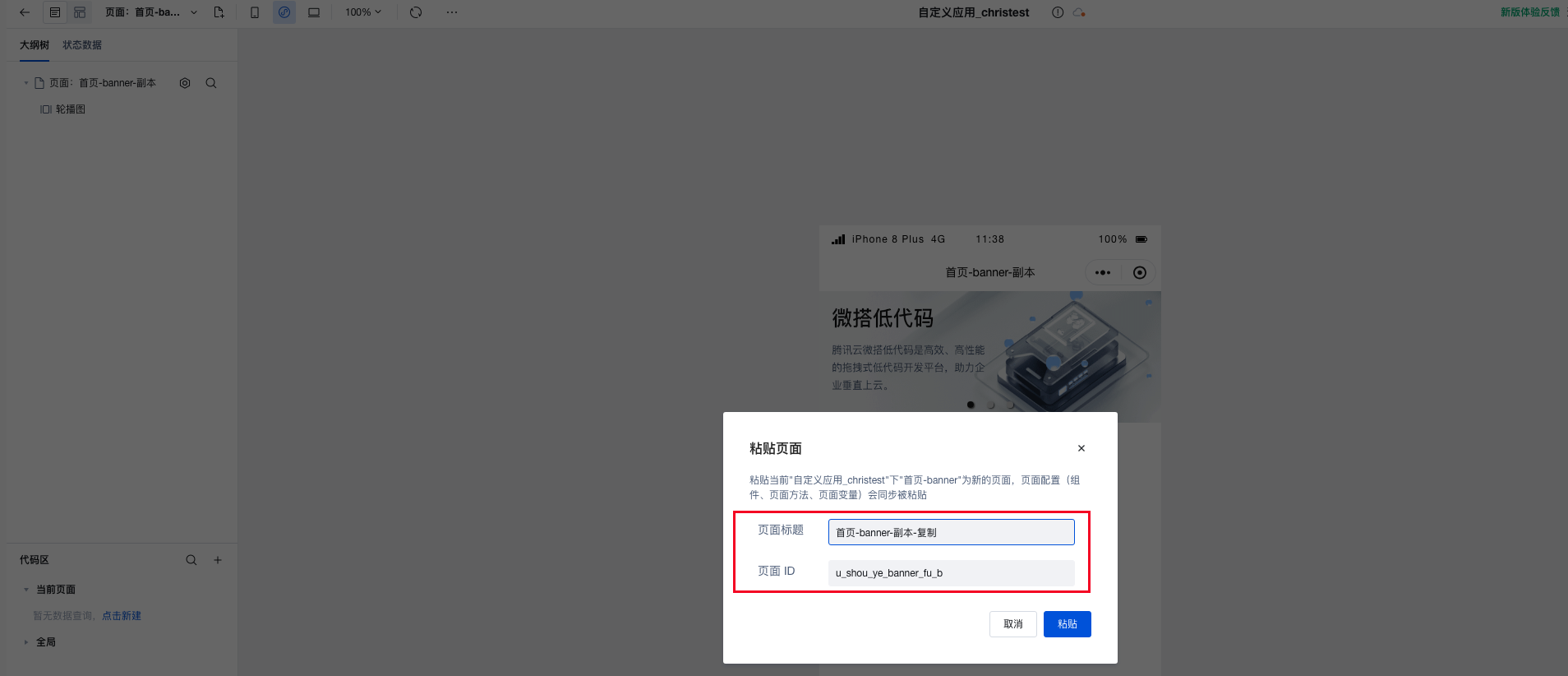The height and width of the screenshot is (676, 1568).
Task: Click the 首页-banner-副本 title in phone preview
Action: [x=990, y=272]
